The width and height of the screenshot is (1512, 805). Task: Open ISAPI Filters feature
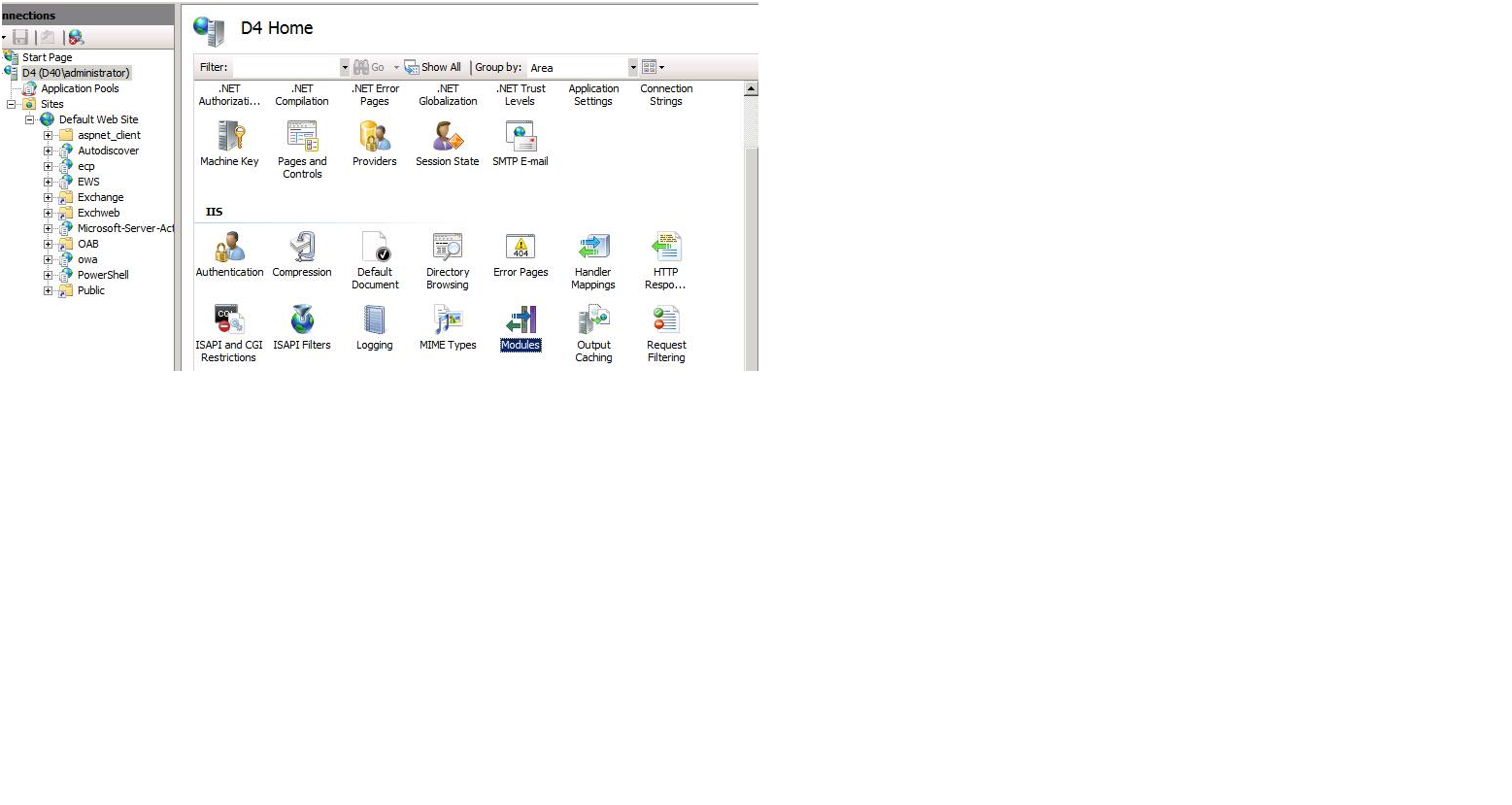coord(302,320)
